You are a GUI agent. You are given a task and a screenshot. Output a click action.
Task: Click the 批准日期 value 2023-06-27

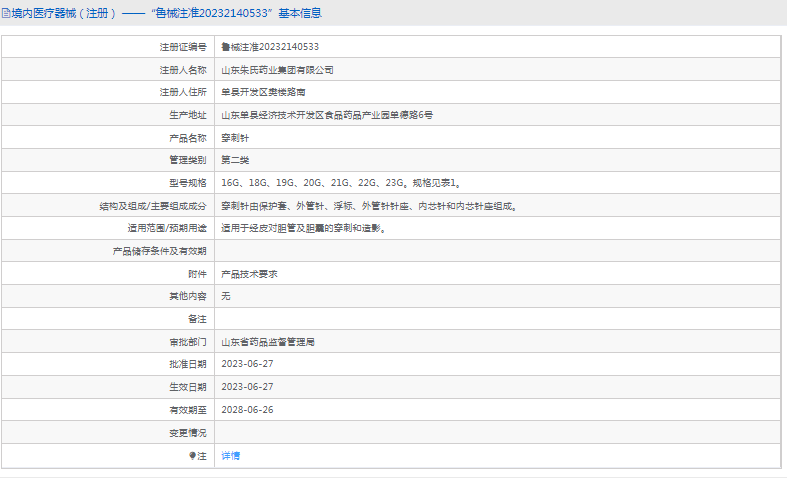tap(247, 364)
